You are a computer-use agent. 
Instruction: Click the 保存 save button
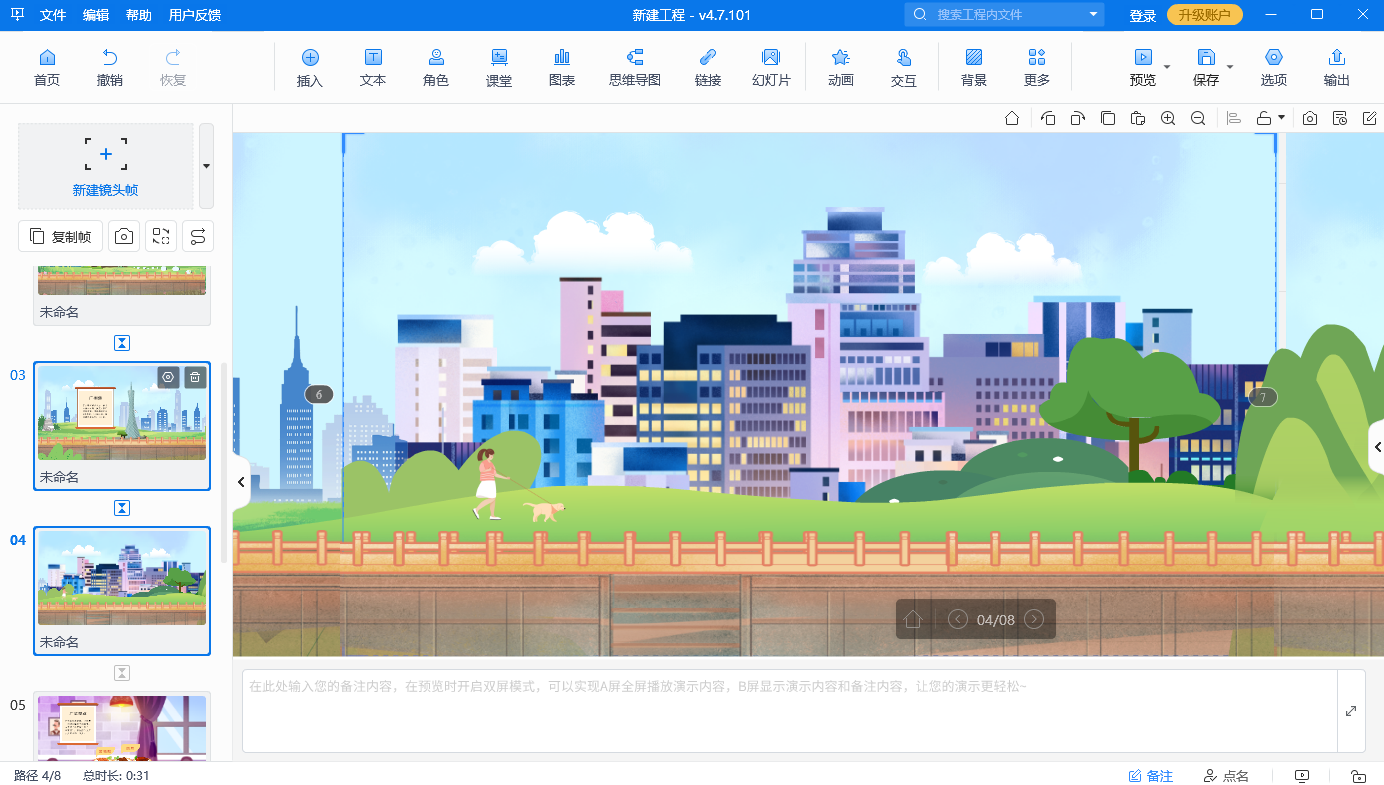tap(1206, 66)
